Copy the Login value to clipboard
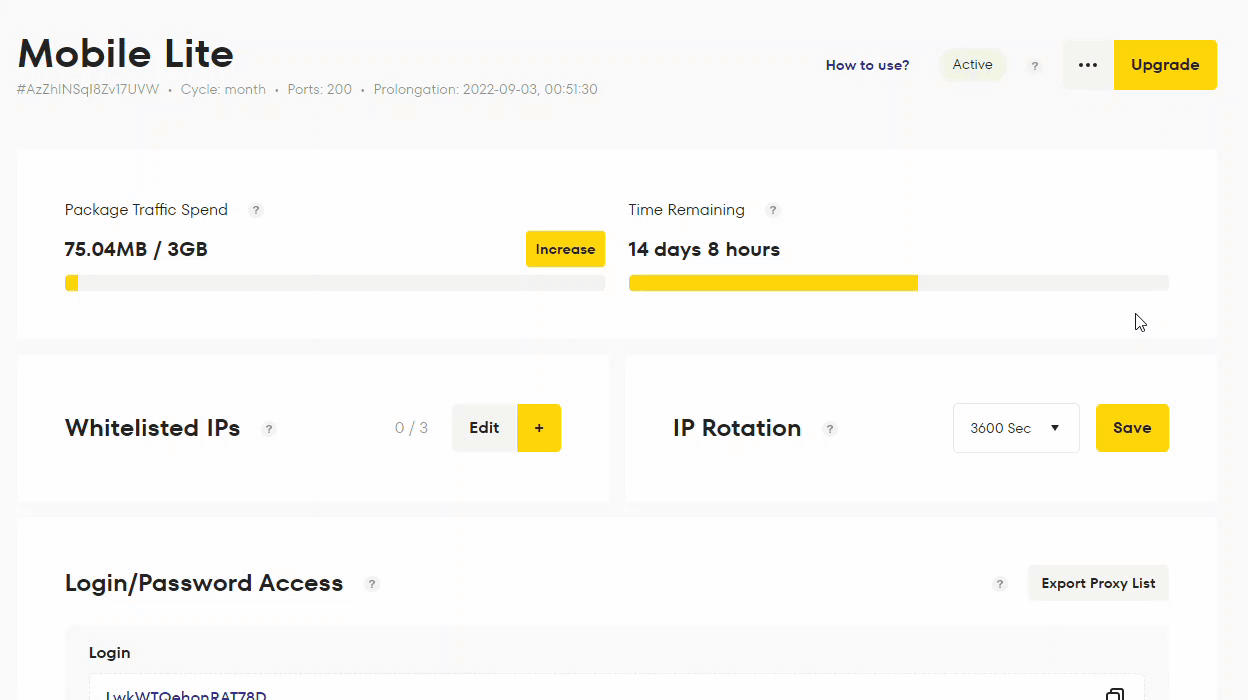The image size is (1248, 700). (x=1116, y=693)
